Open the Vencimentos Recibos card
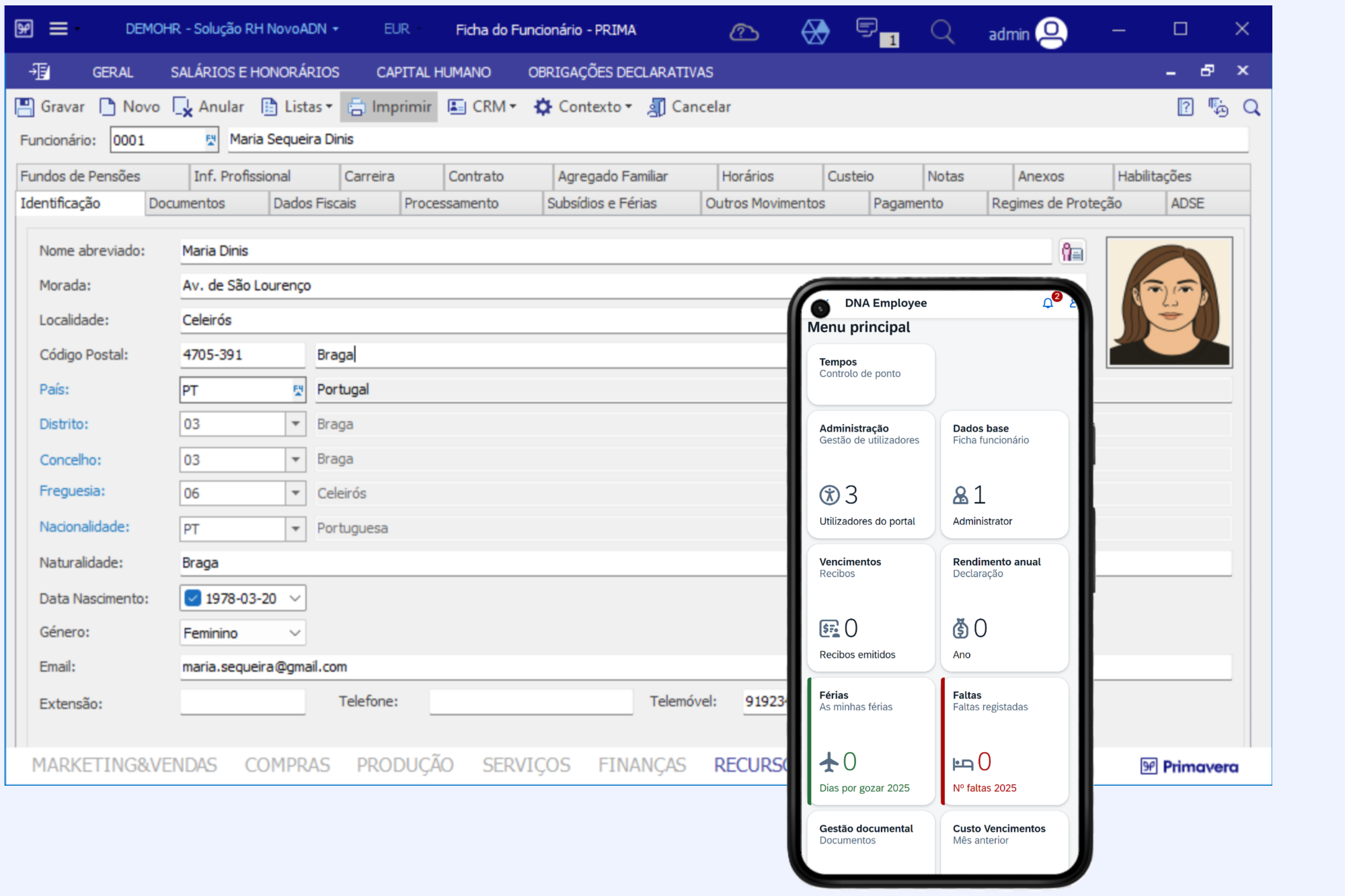 coord(871,608)
